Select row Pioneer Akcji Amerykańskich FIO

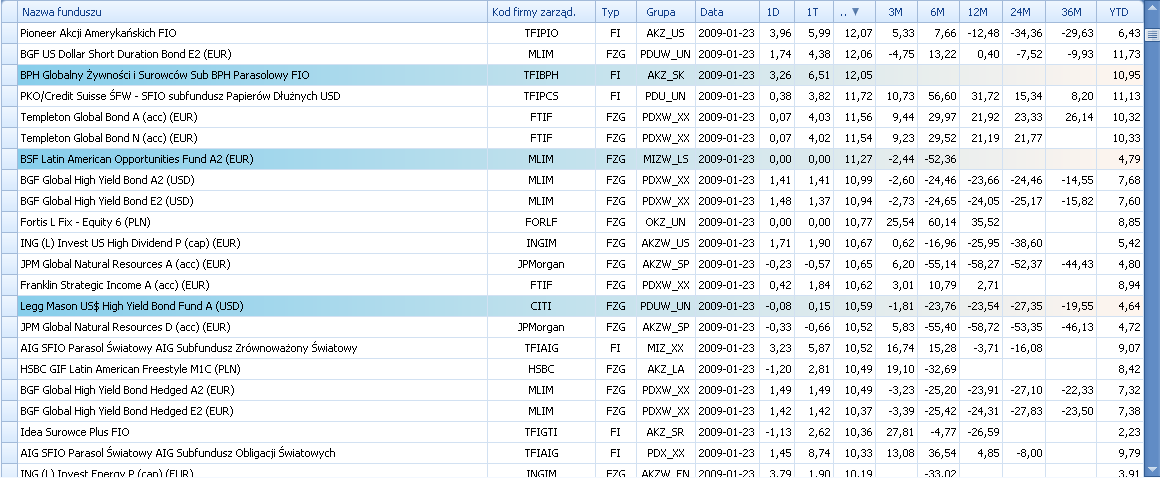(581, 33)
